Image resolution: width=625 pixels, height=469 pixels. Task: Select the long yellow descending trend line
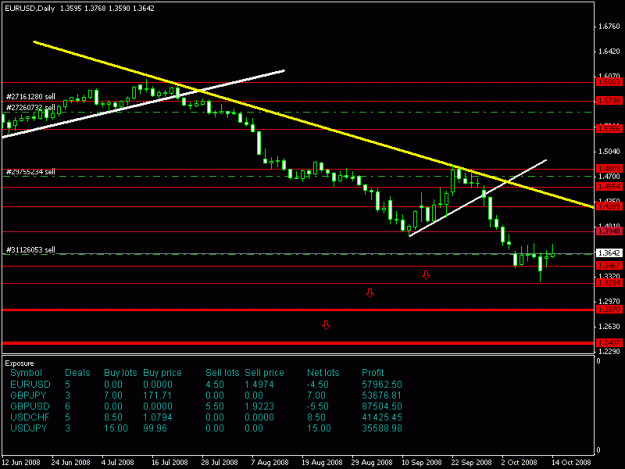pyautogui.click(x=314, y=124)
